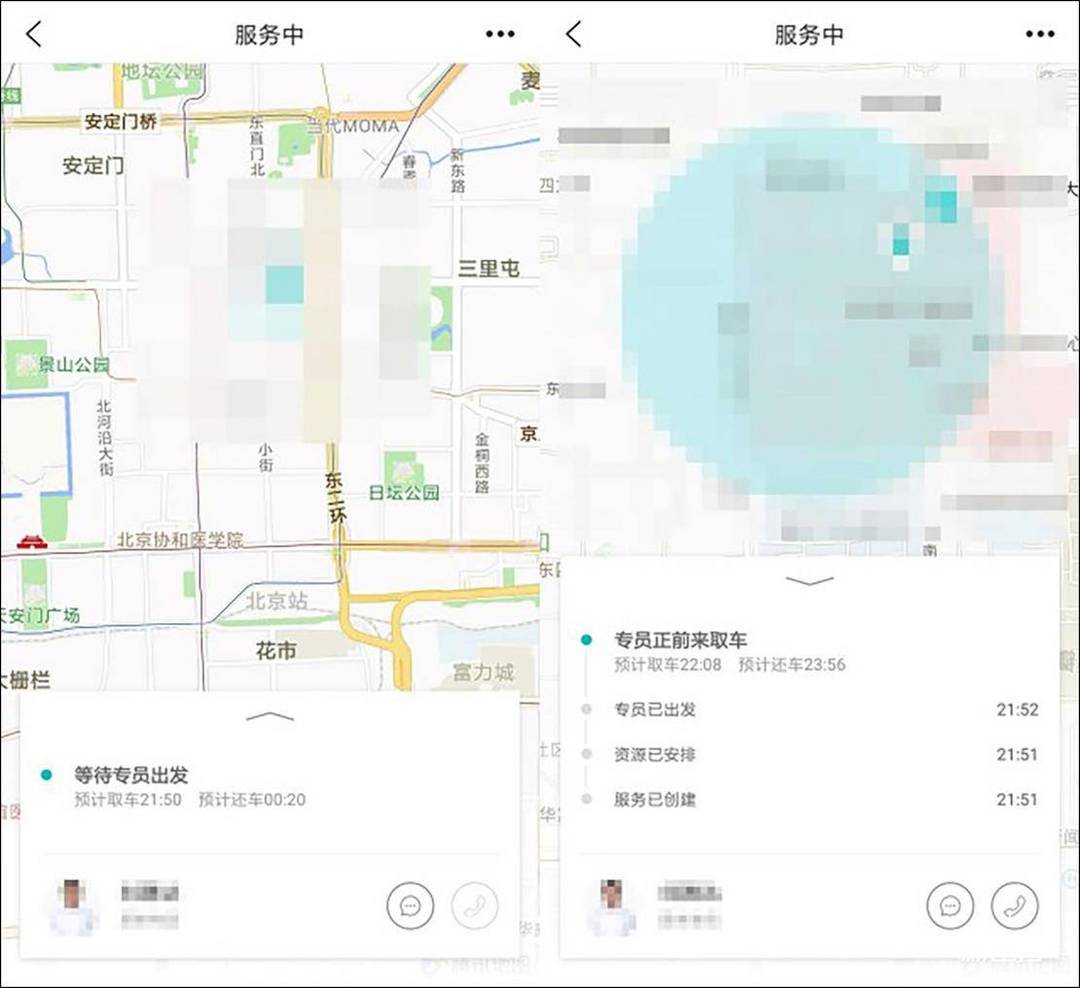Tap 预计还车00:20 text
Screen dimensions: 1080x988
click(x=252, y=799)
